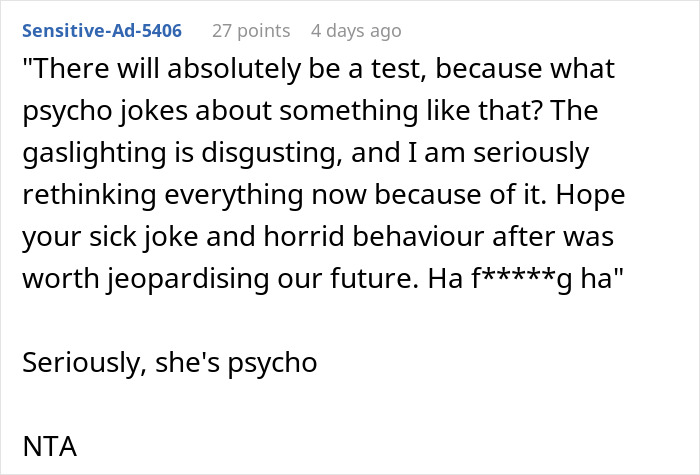The image size is (700, 475).
Task: Open the 4 days ago timestamp
Action: pos(356,31)
